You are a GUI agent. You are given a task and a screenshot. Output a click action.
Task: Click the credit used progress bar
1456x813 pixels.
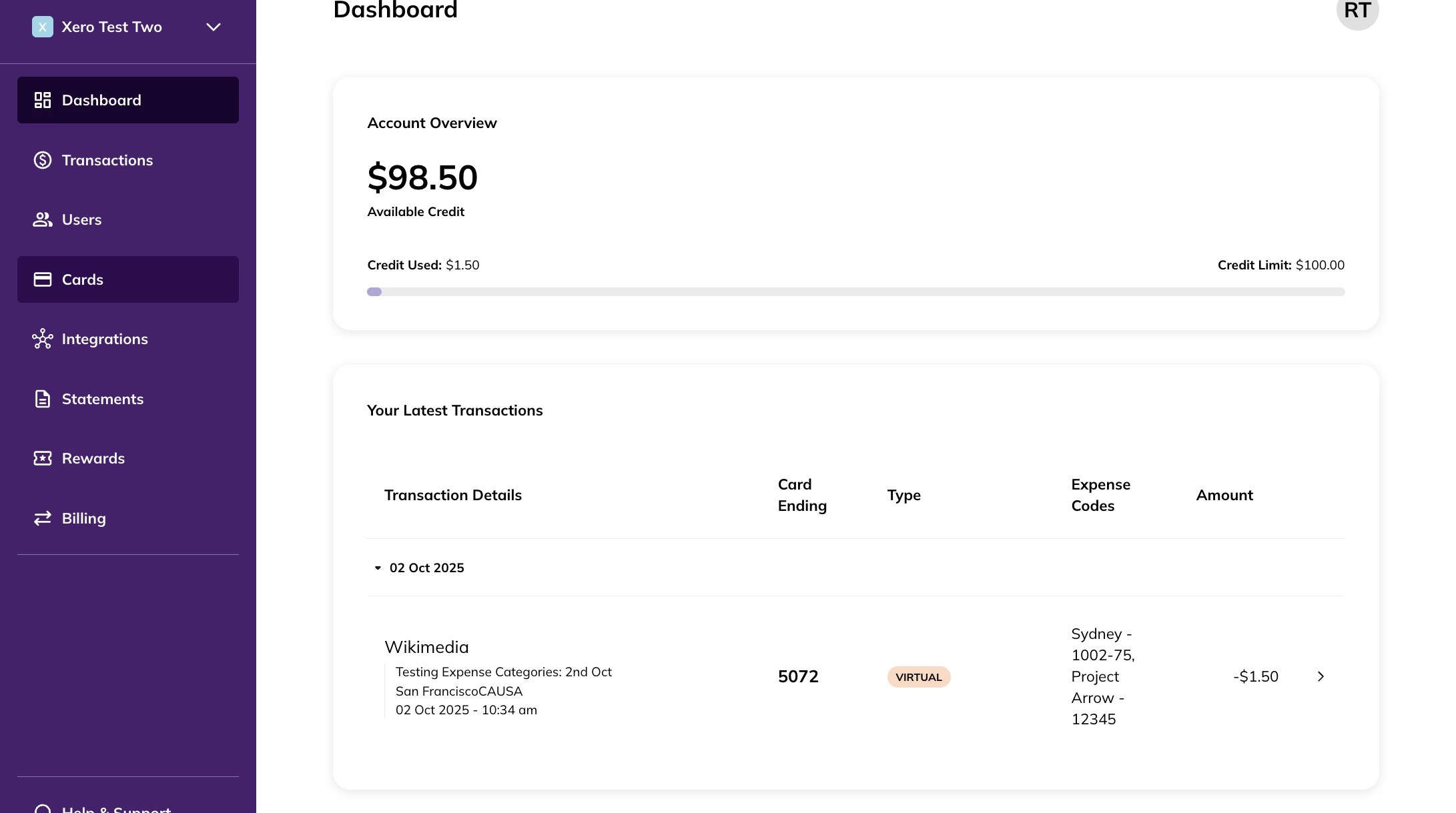click(x=855, y=291)
